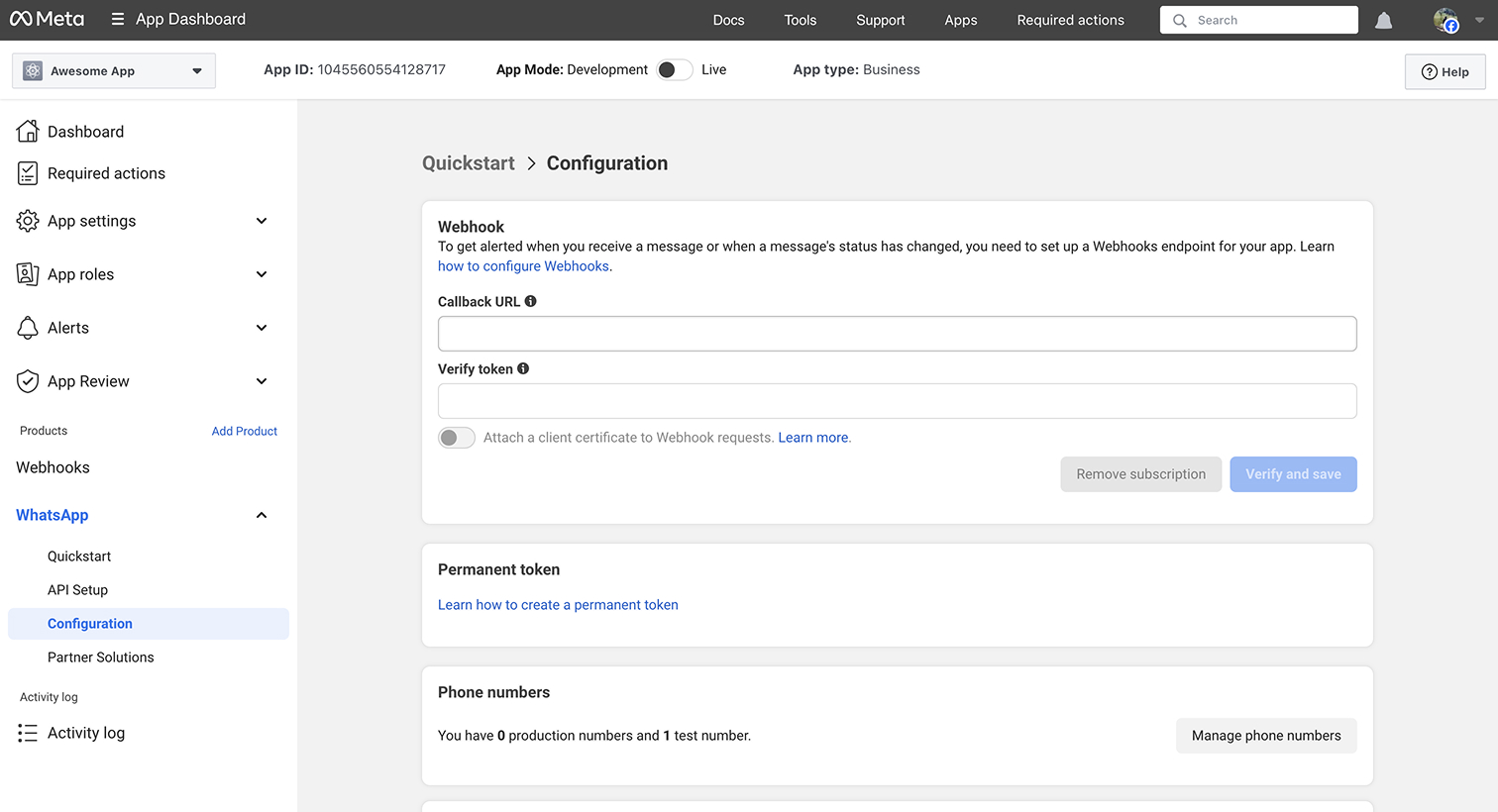1498x812 pixels.
Task: Click the notifications bell in the top bar
Action: point(1383,19)
